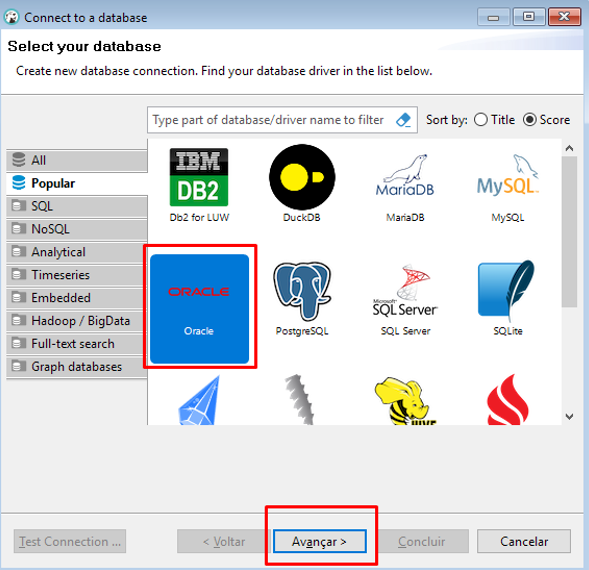The width and height of the screenshot is (589, 570).
Task: Clear the driver filter with eraser icon
Action: (403, 120)
